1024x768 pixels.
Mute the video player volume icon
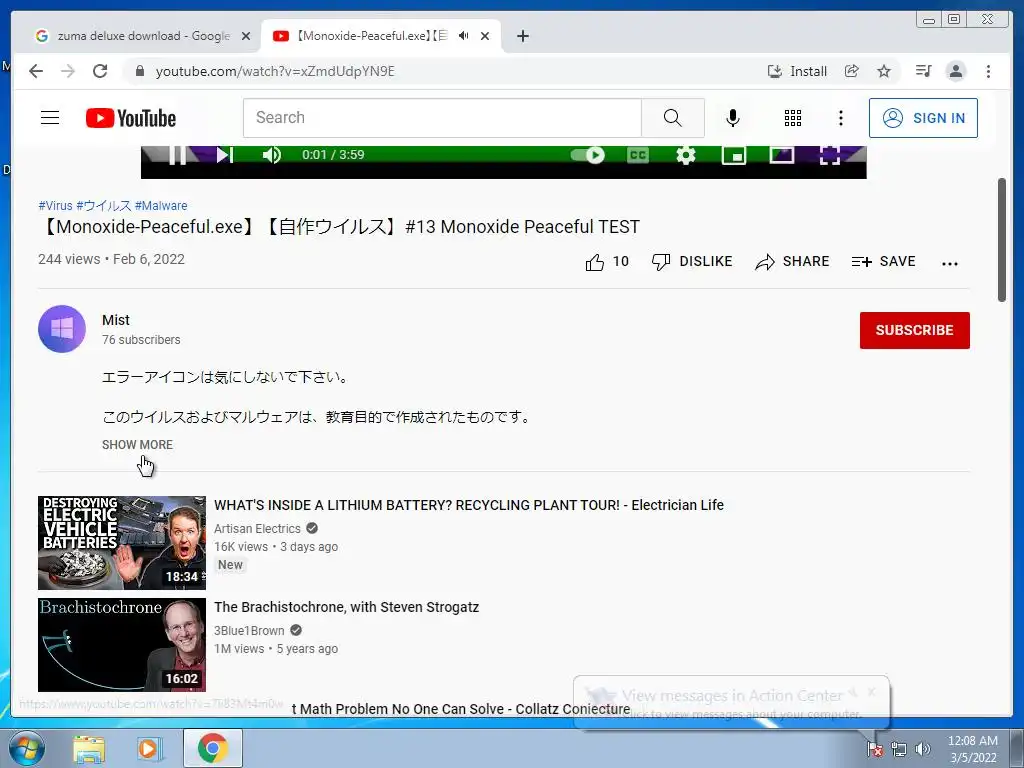(271, 155)
